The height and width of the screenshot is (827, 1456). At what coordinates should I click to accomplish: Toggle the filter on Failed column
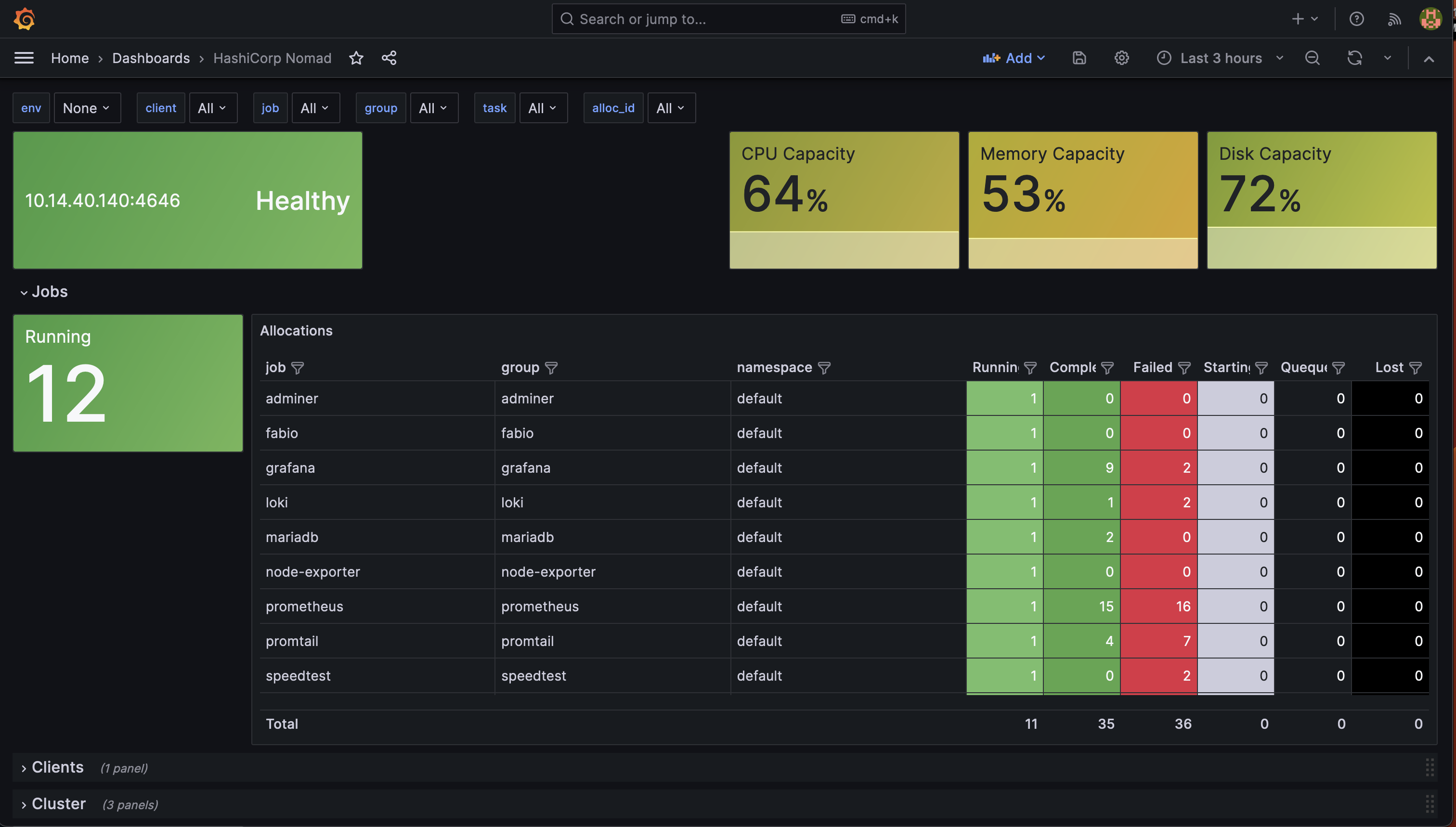[x=1184, y=368]
